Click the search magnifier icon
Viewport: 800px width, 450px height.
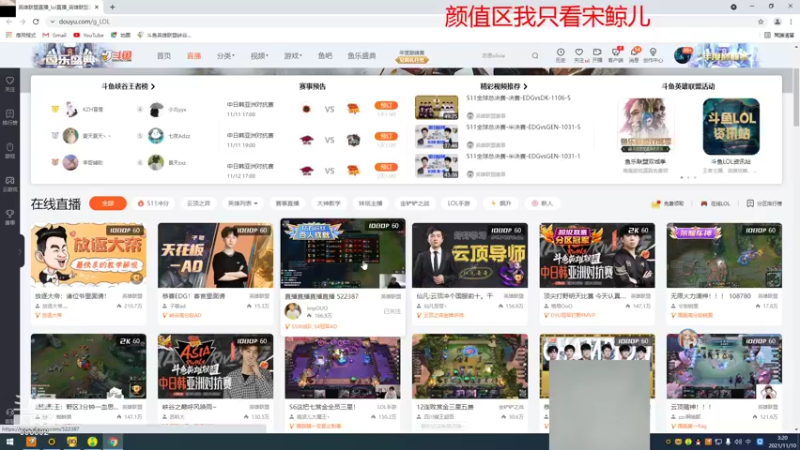click(x=535, y=56)
